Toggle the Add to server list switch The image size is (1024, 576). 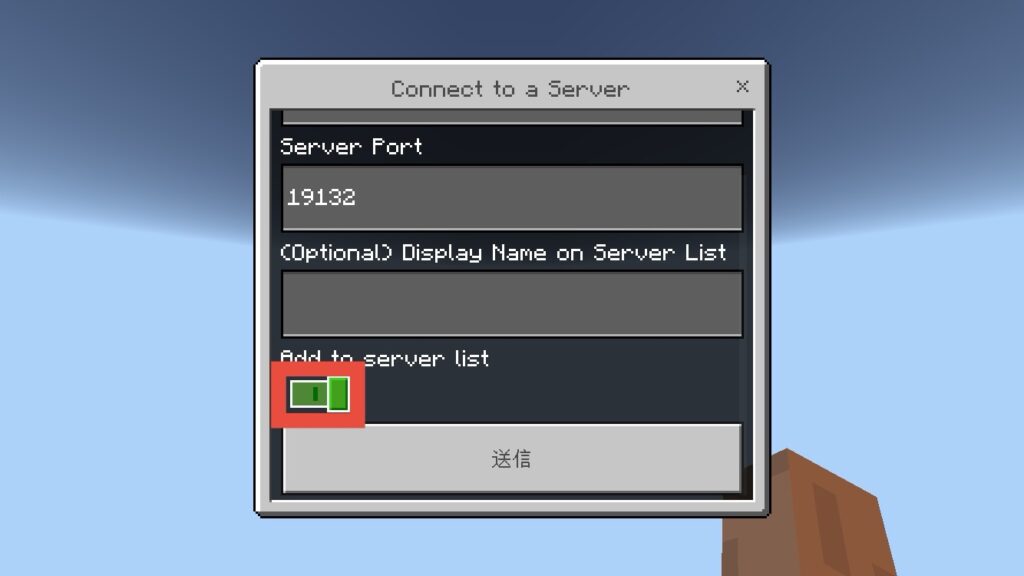point(319,394)
